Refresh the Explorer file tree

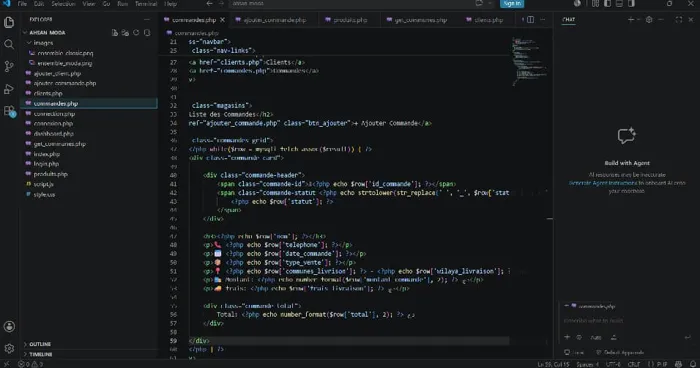(x=136, y=33)
